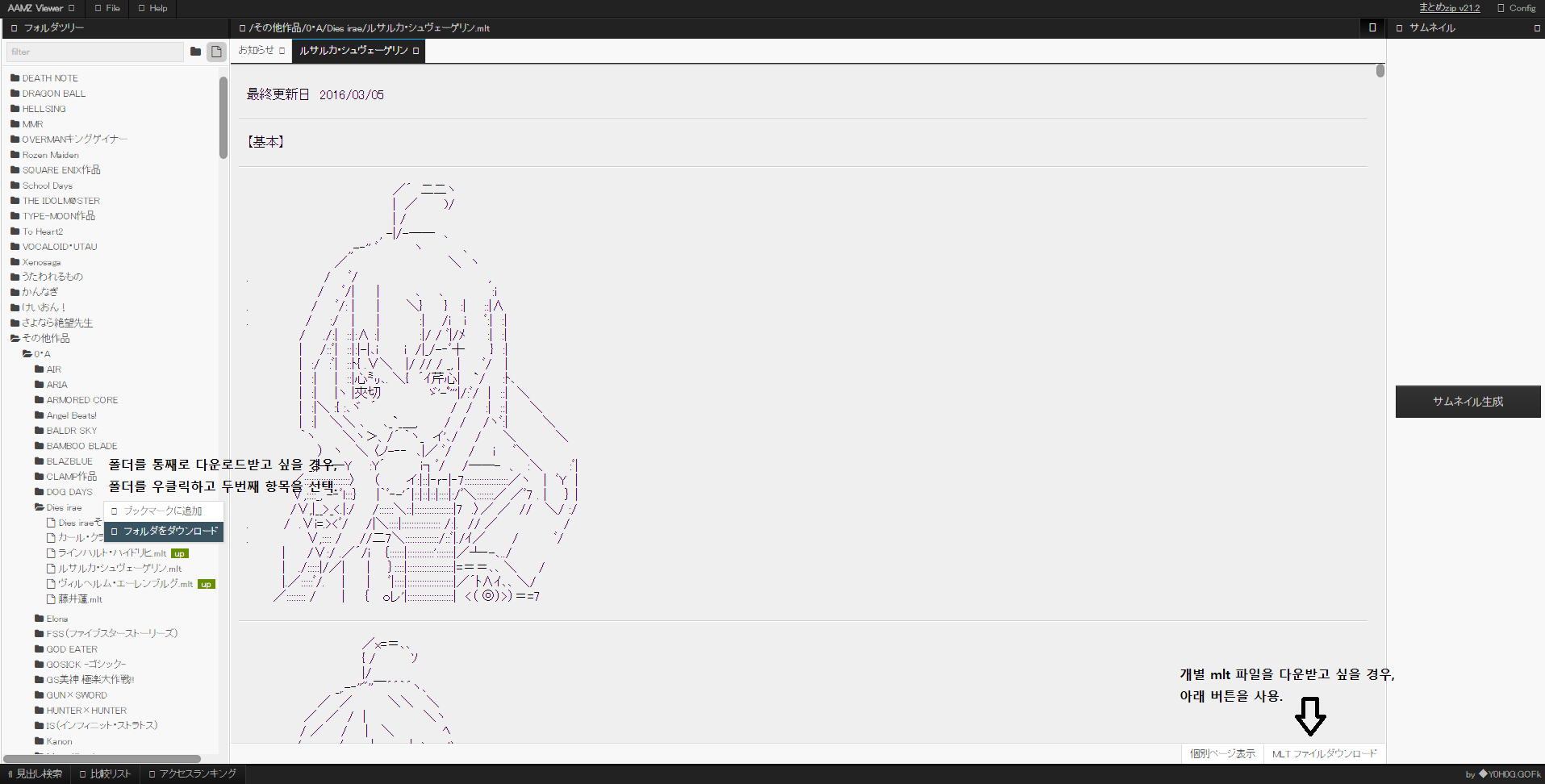Click the icon on the ルサルカ・シュヴェーゲリン tab
The height and width of the screenshot is (784, 1545).
click(416, 51)
